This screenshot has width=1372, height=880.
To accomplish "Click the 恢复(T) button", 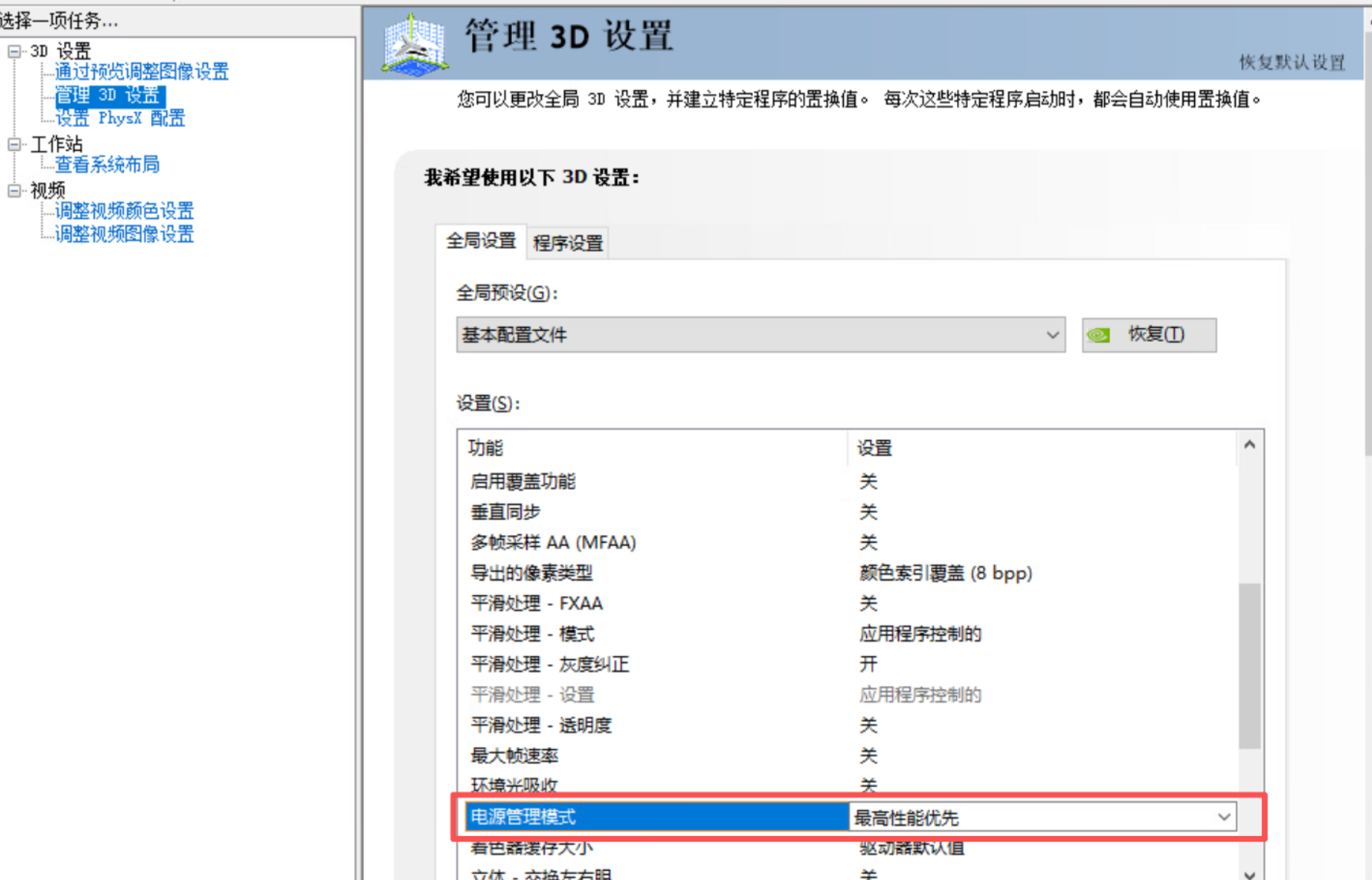I will point(1149,335).
